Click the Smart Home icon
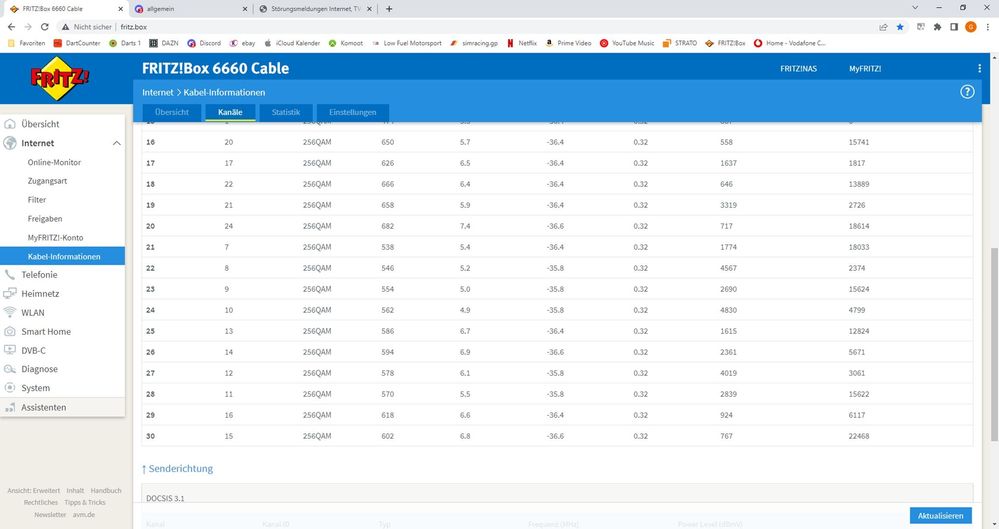This screenshot has height=529, width=999. [10, 331]
